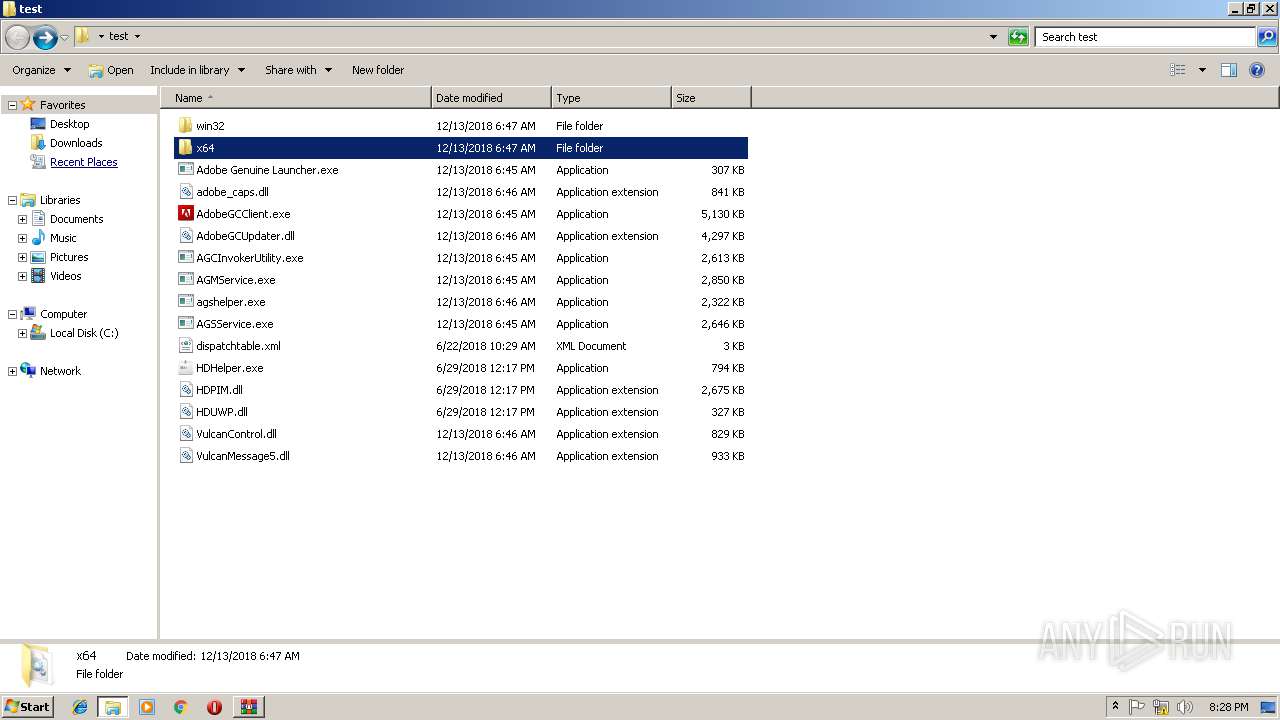The image size is (1280, 720).
Task: Select the dispatchtable.xml file icon
Action: pos(185,346)
